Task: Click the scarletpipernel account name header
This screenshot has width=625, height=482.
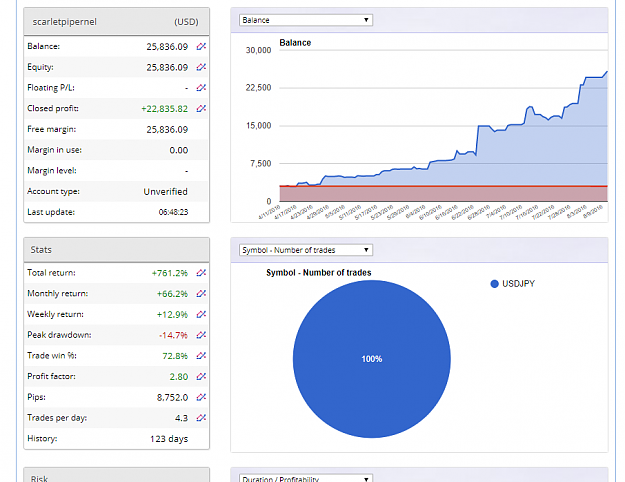Action: [64, 22]
